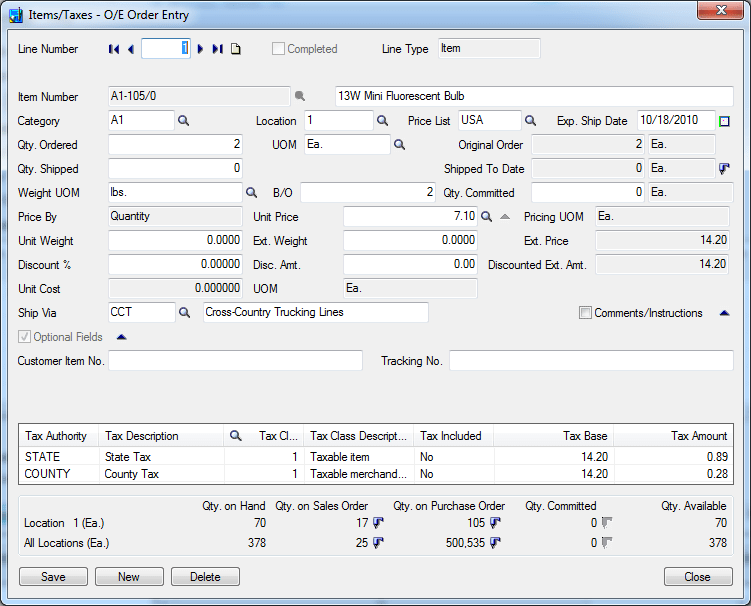Click the Tax Amount column header

click(673, 436)
